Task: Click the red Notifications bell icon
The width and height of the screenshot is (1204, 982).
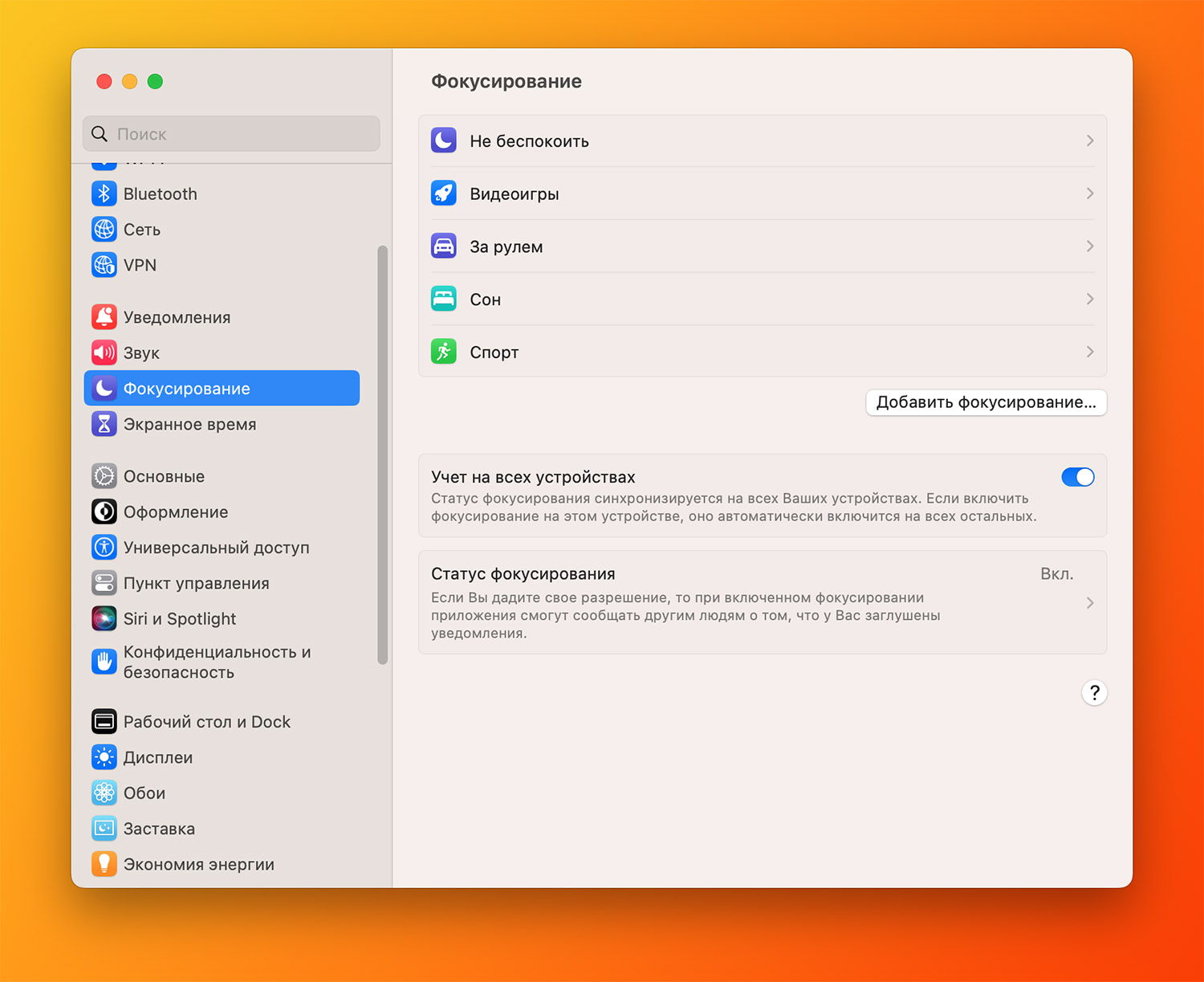Action: 104,317
